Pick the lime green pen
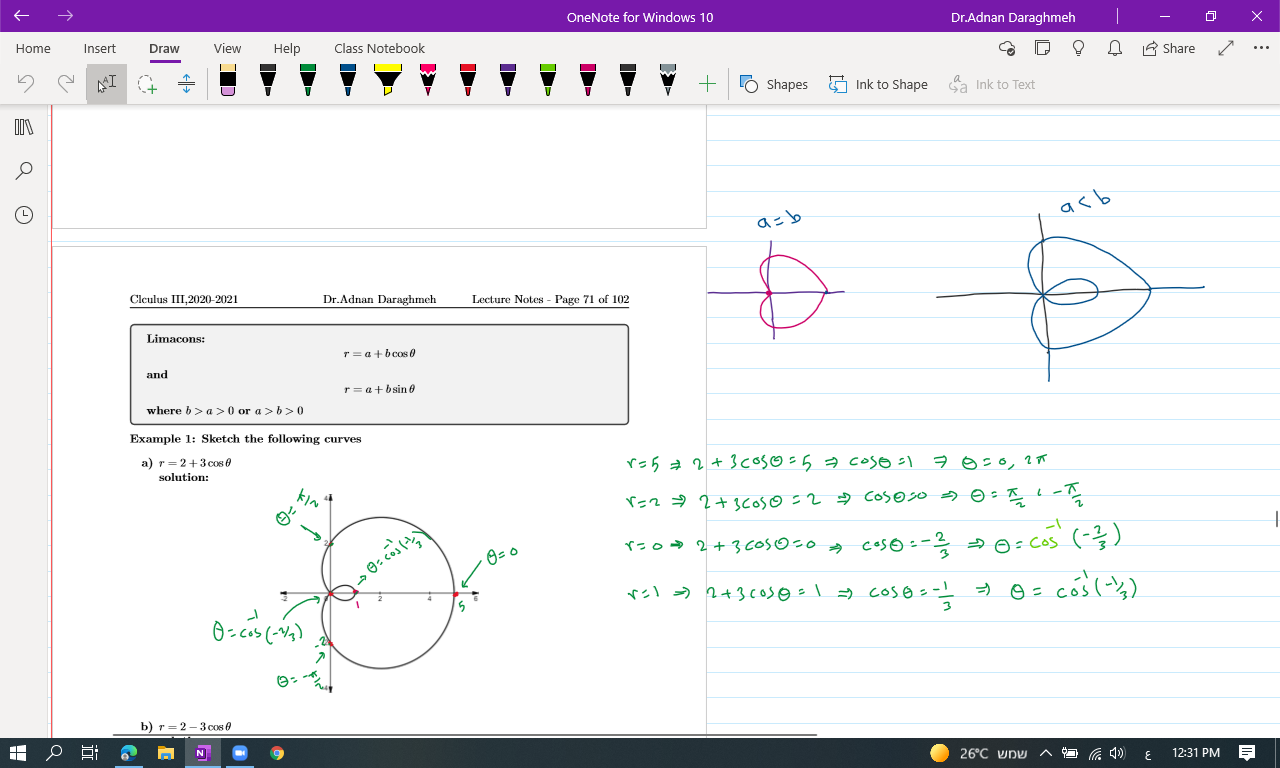Image resolution: width=1280 pixels, height=768 pixels. click(x=548, y=81)
